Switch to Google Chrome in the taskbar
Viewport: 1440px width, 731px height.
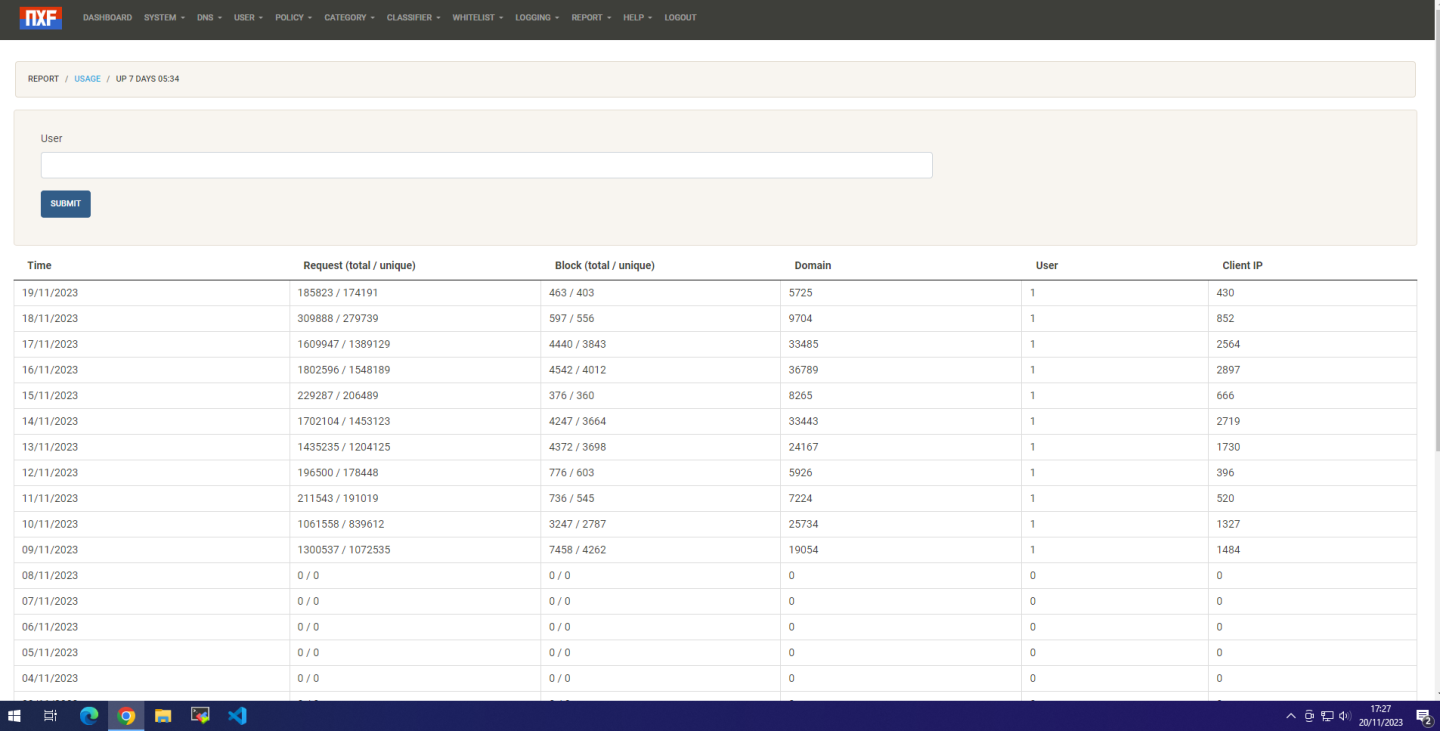point(126,716)
